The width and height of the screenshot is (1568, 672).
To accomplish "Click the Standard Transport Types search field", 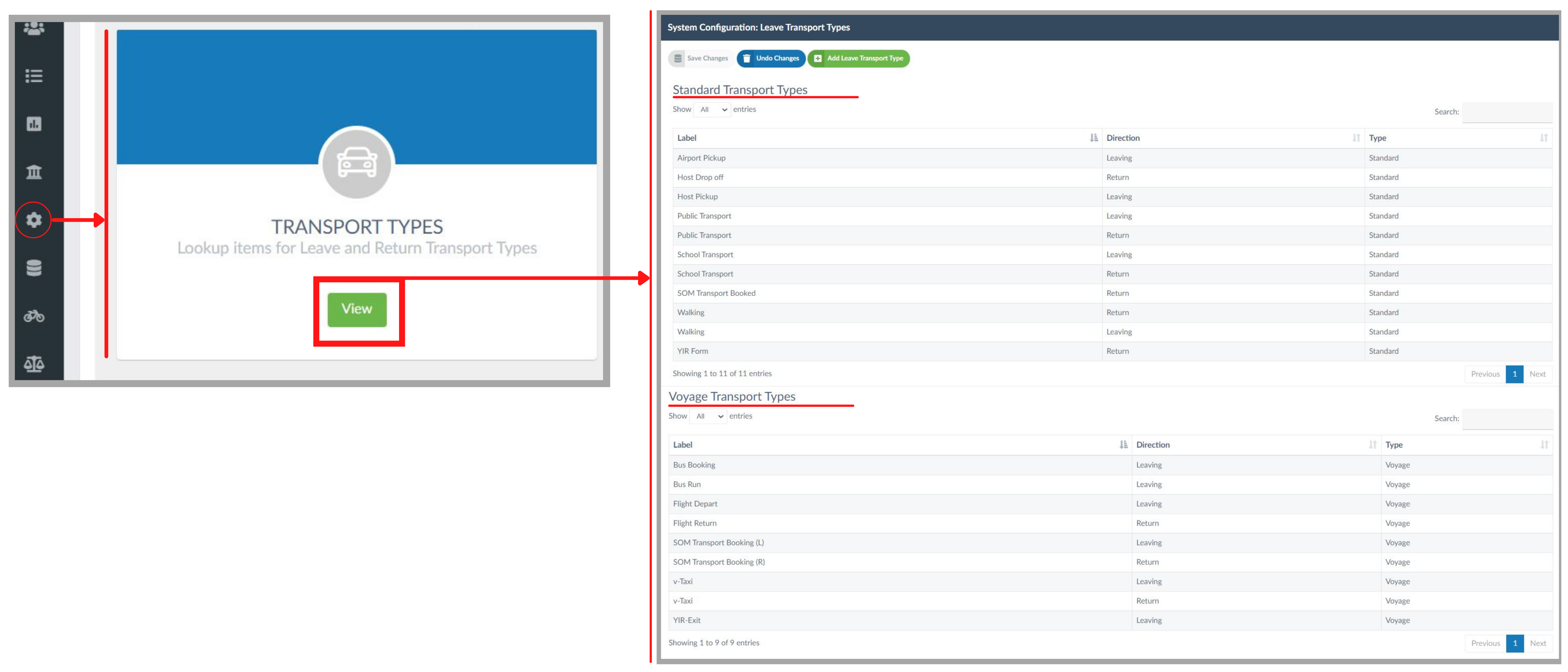I will 1506,112.
